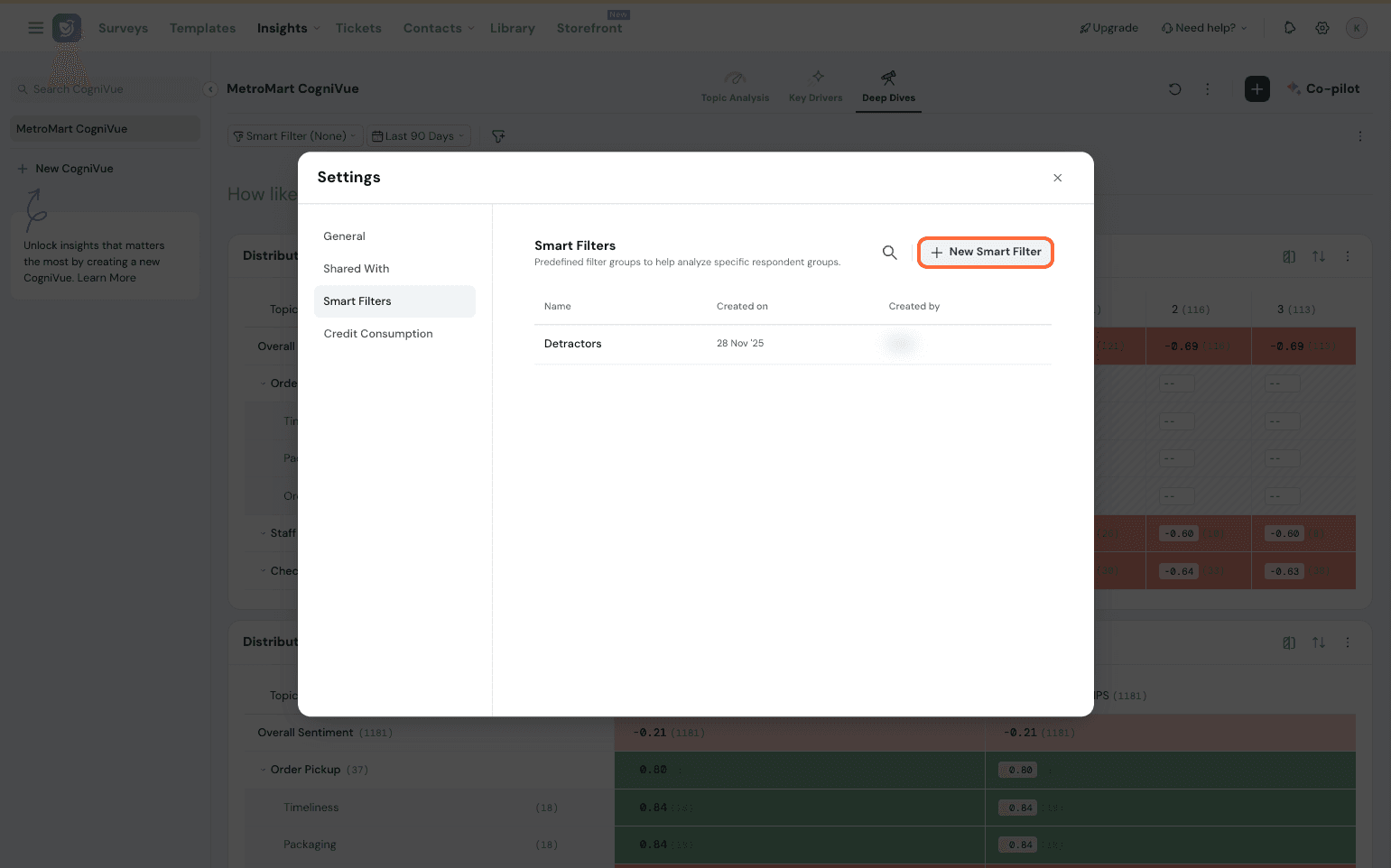Close the Settings dialog
The height and width of the screenshot is (868, 1391).
point(1057,178)
